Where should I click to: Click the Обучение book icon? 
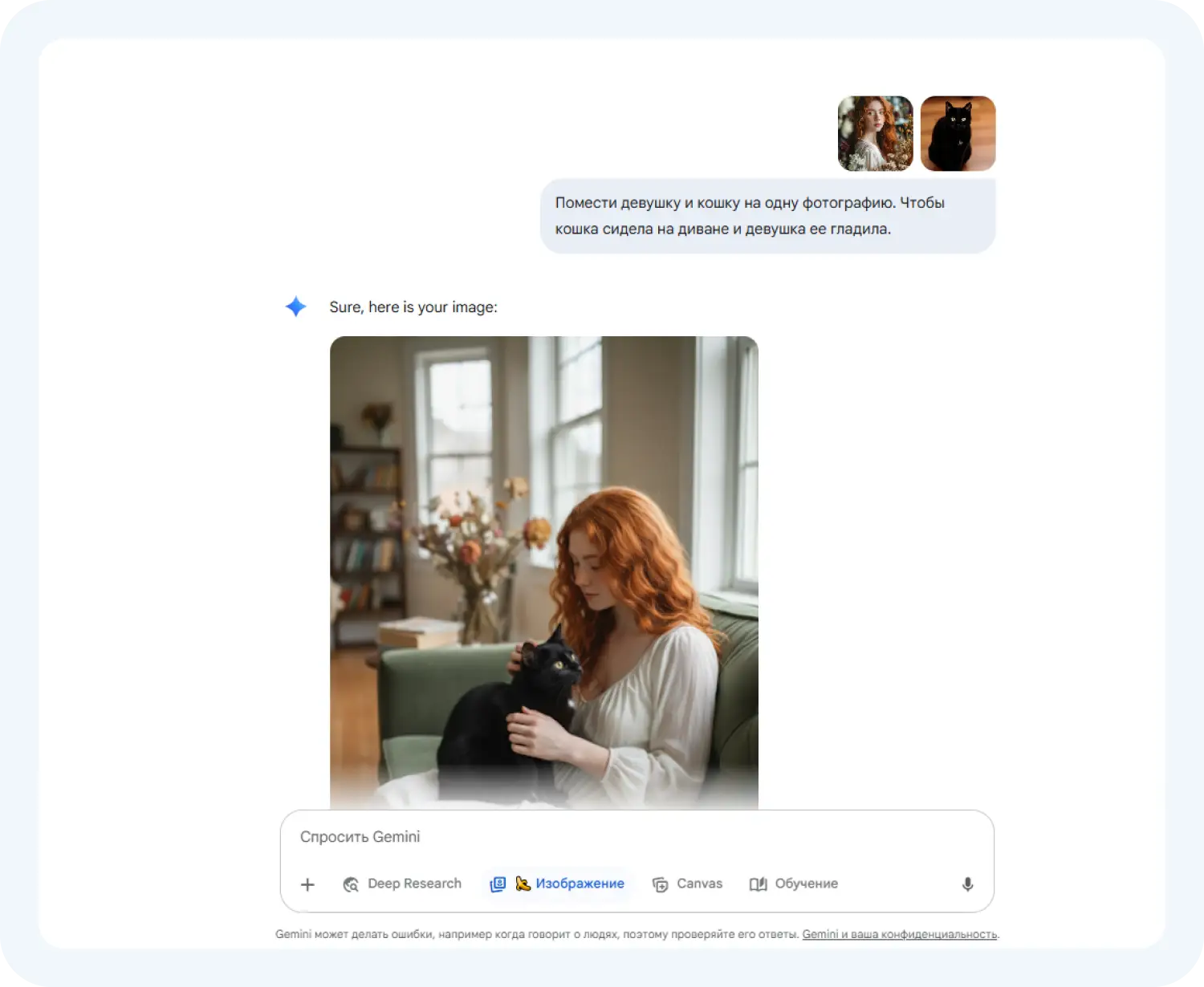click(758, 884)
